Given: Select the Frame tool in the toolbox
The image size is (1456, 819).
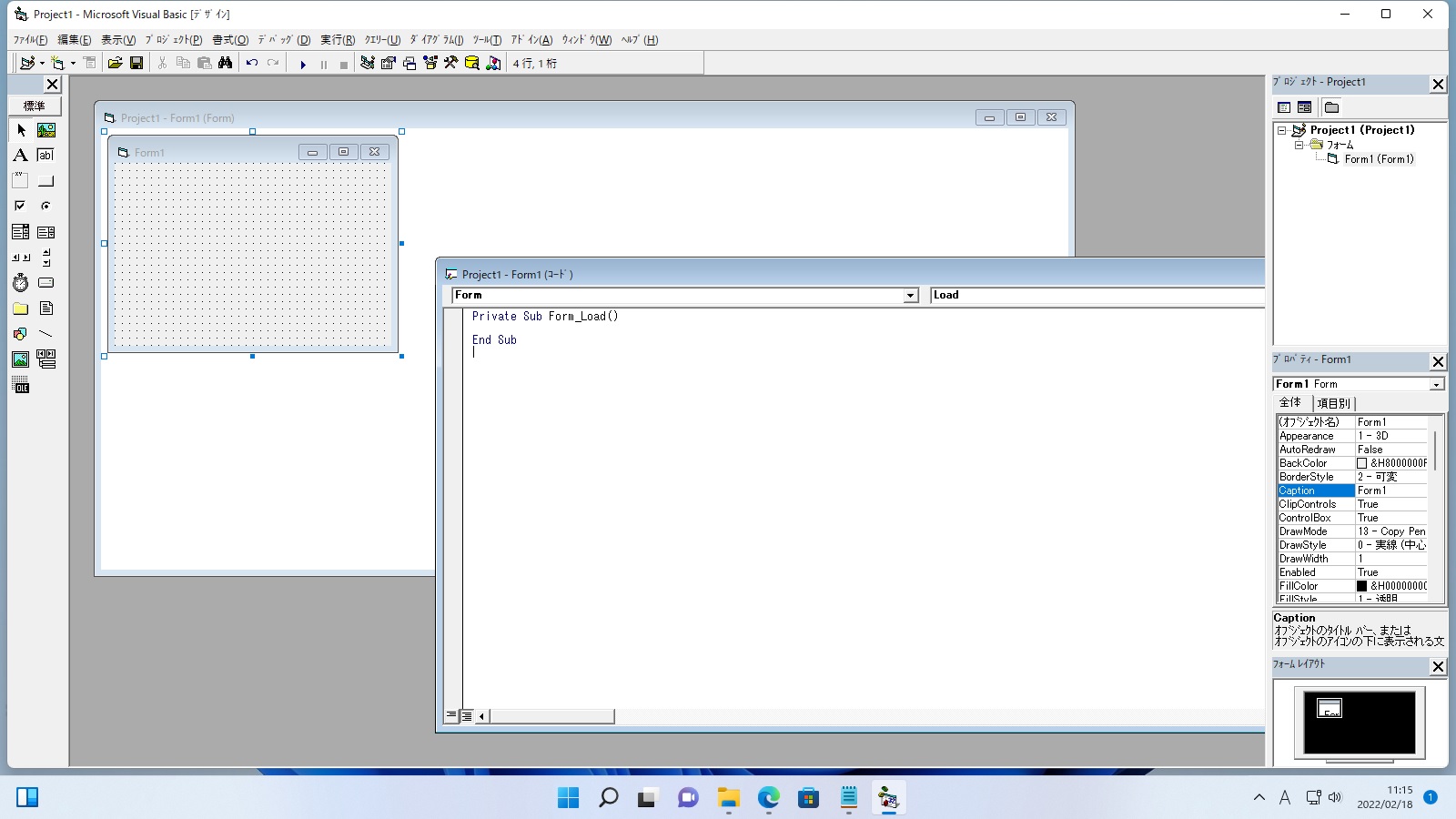Looking at the screenshot, I should 21,181.
